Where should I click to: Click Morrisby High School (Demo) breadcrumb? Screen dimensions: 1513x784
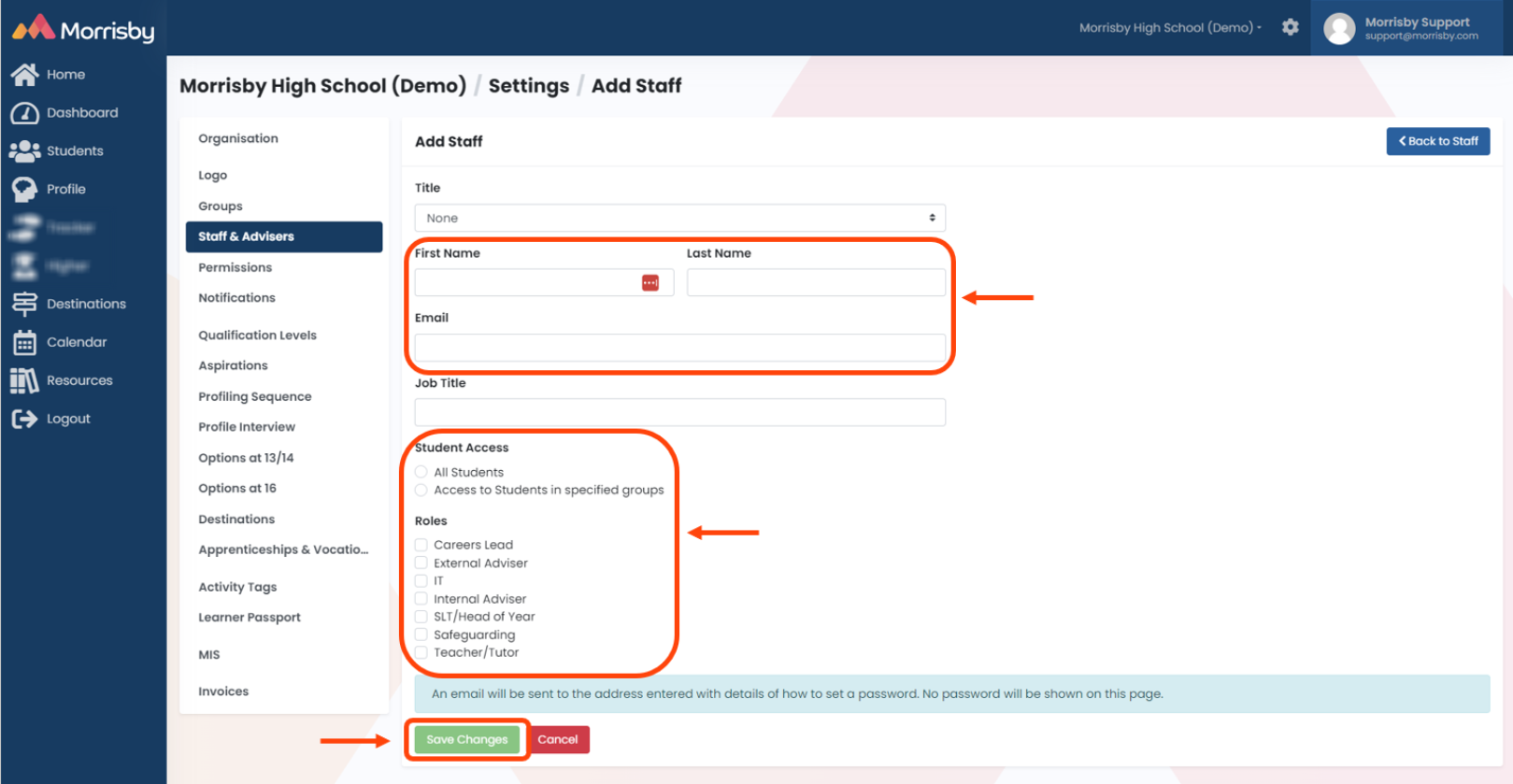click(322, 86)
